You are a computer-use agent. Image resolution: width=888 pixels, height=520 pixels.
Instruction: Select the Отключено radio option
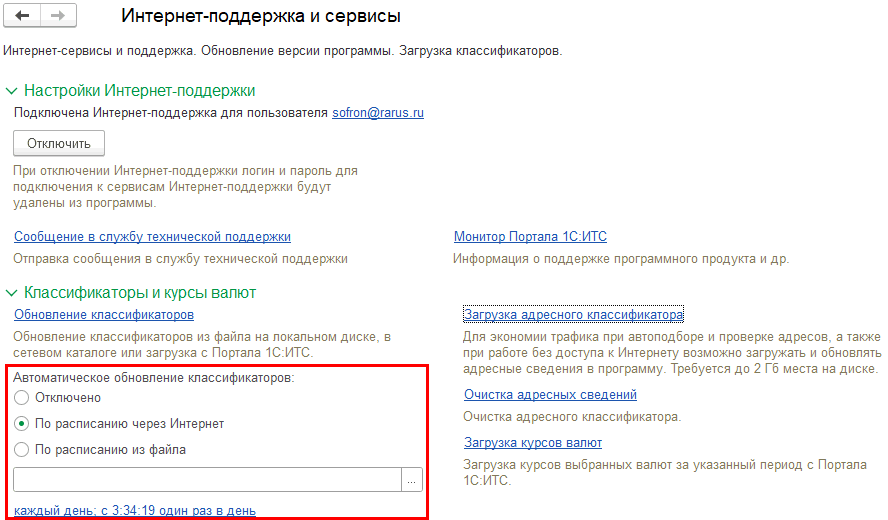click(22, 398)
